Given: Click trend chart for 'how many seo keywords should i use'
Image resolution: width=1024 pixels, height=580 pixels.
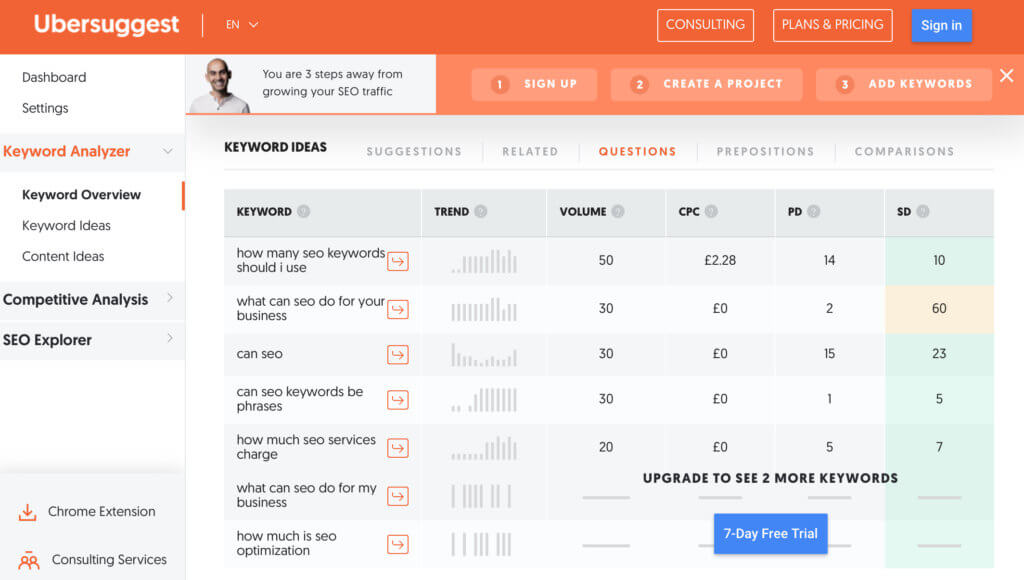Looking at the screenshot, I should click(483, 261).
